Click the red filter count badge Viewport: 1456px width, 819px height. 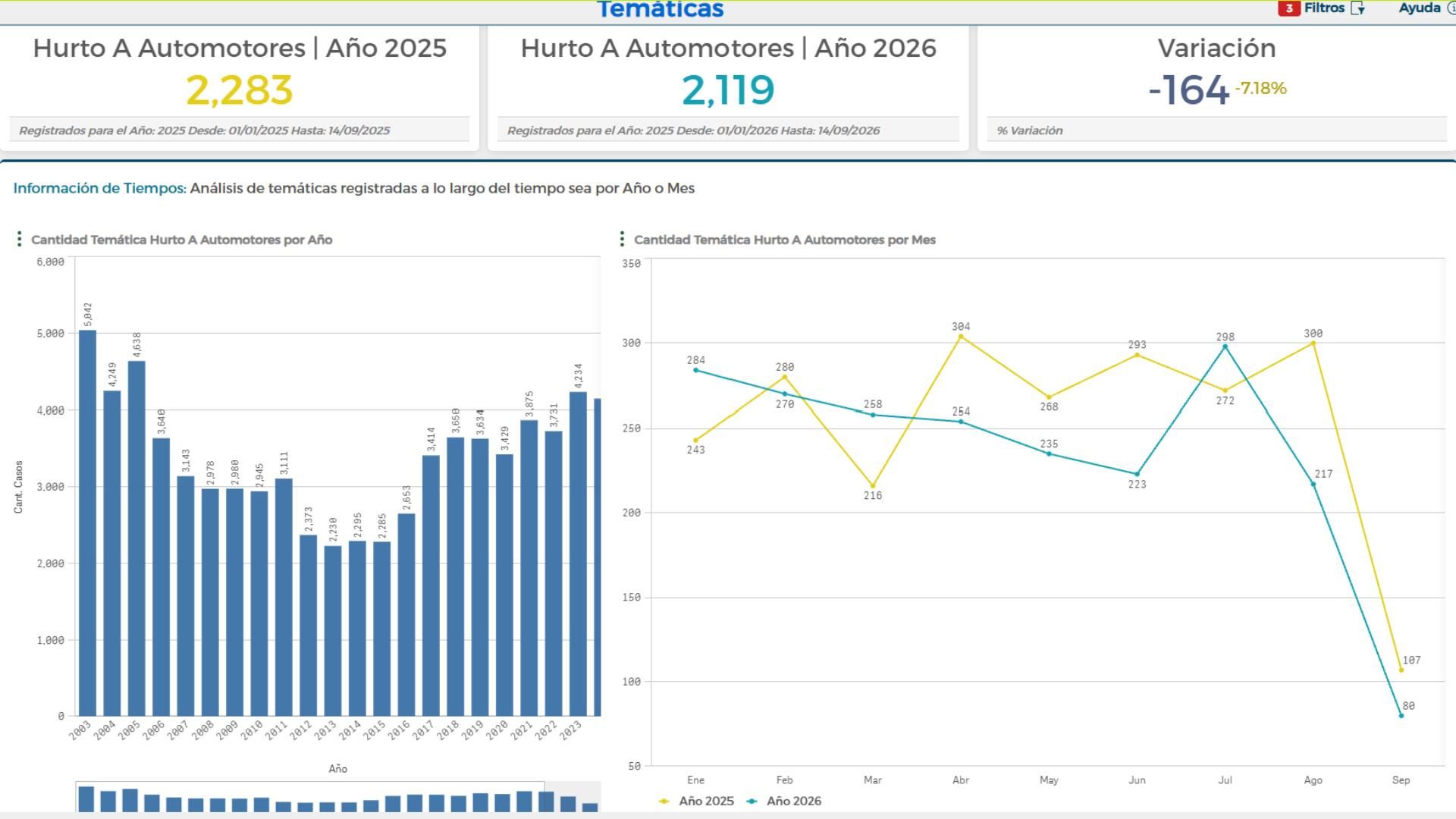pos(1288,8)
